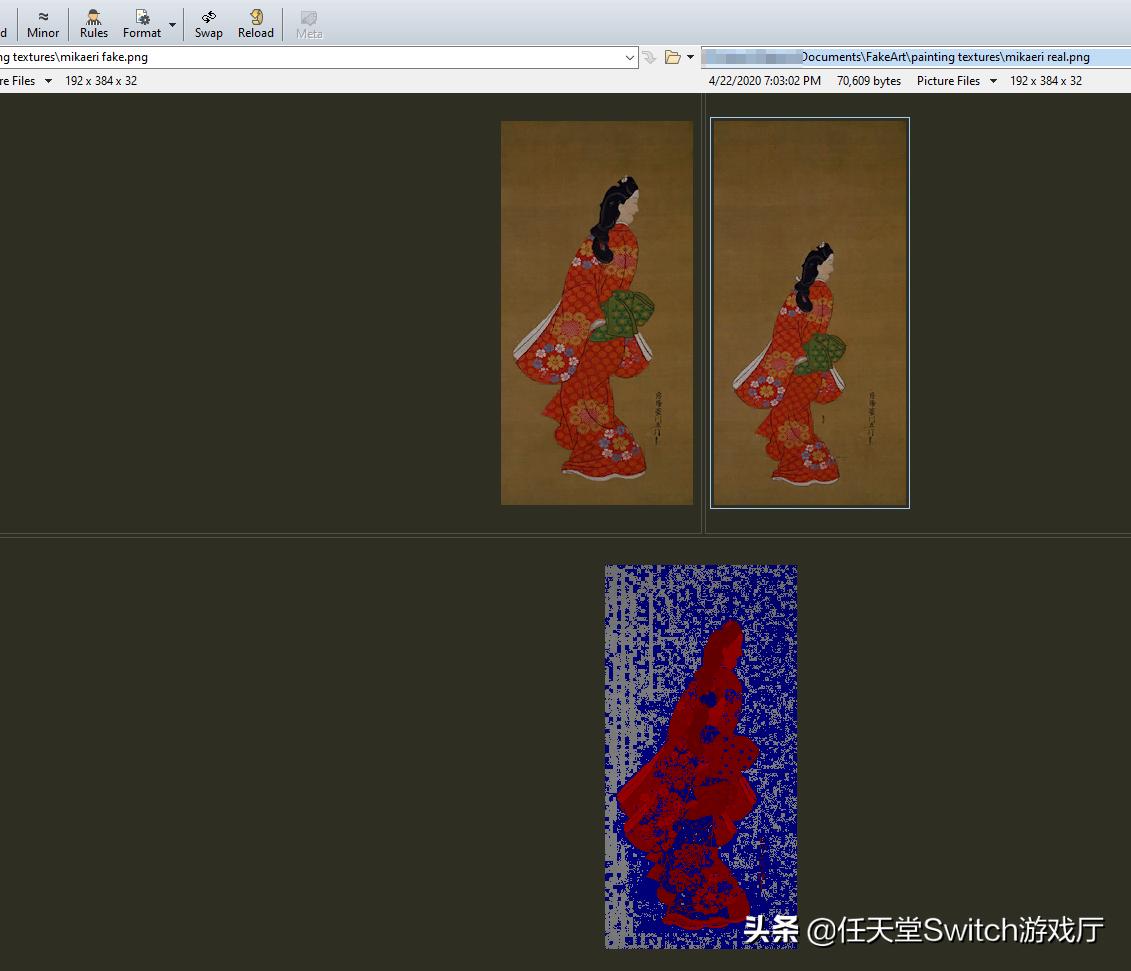This screenshot has width=1131, height=971.
Task: Select the left mikaeri fake painting image
Action: point(597,313)
